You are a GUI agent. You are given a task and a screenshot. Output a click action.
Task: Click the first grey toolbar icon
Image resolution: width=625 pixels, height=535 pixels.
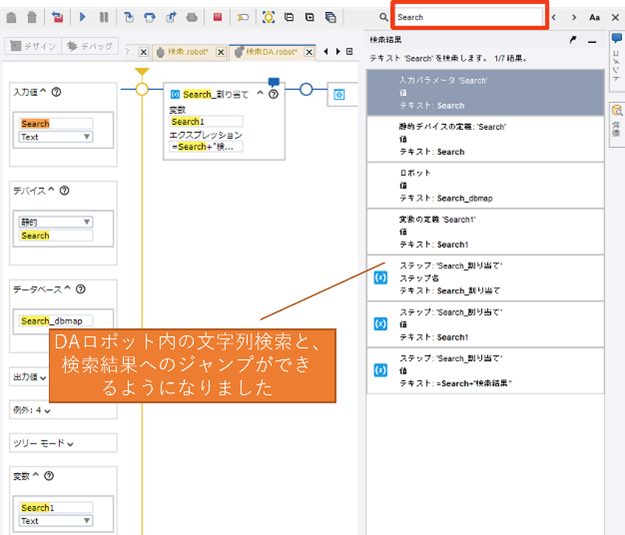[12, 17]
